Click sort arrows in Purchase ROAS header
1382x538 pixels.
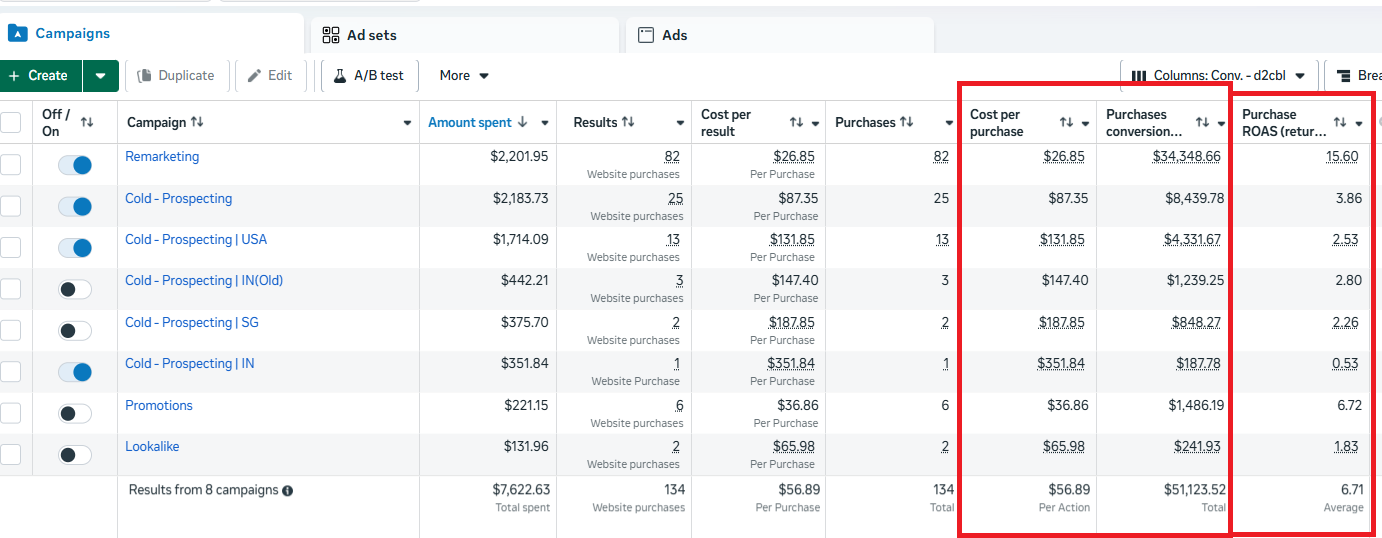click(1339, 123)
